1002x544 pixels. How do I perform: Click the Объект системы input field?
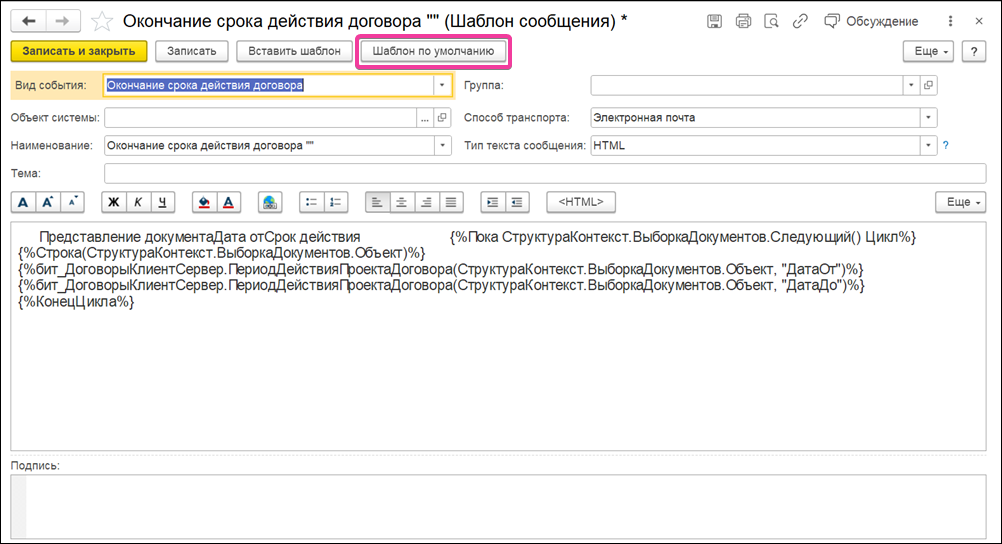click(x=261, y=118)
